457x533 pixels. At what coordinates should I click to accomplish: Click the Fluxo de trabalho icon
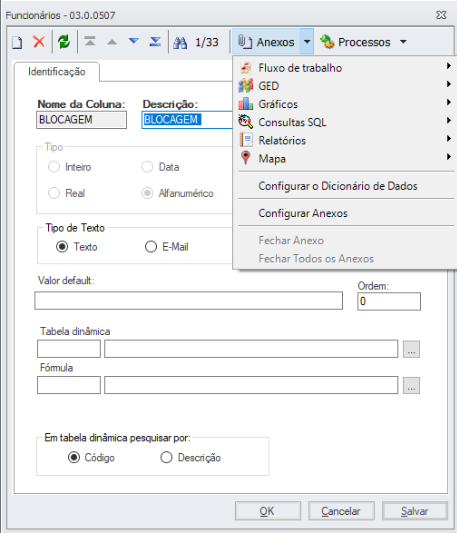click(x=246, y=68)
